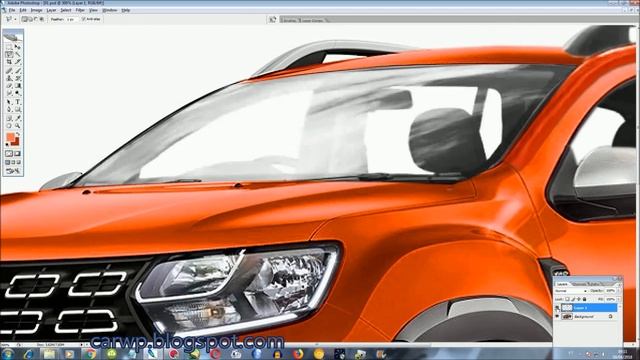Select the Shape tool
This screenshot has width=640, height=360.
[18, 109]
